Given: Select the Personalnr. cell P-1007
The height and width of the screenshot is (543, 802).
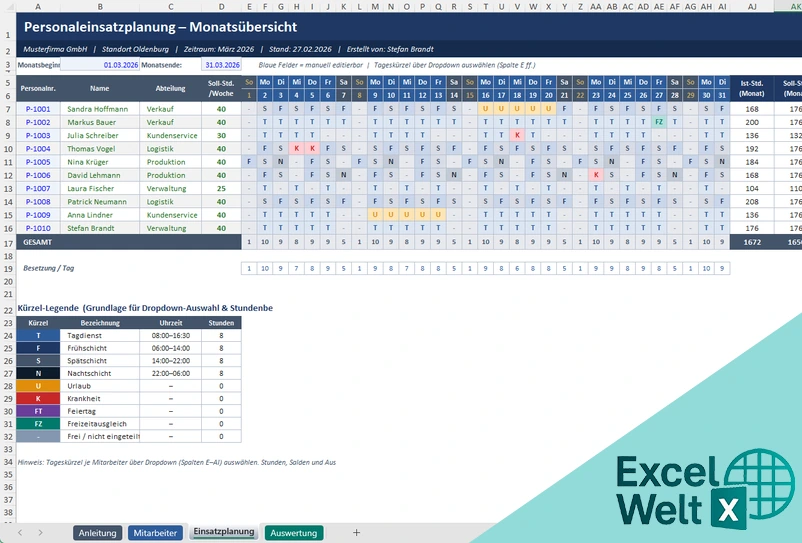Looking at the screenshot, I should 38,189.
